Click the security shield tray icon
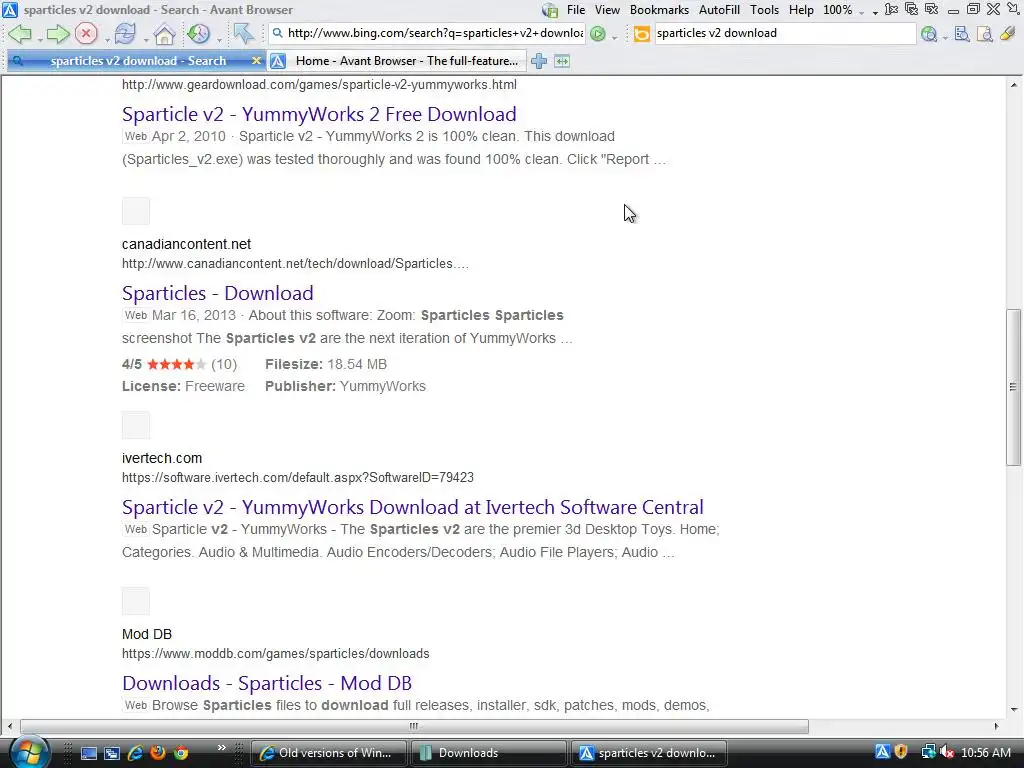Screen dimensions: 1024x768 tap(901, 752)
